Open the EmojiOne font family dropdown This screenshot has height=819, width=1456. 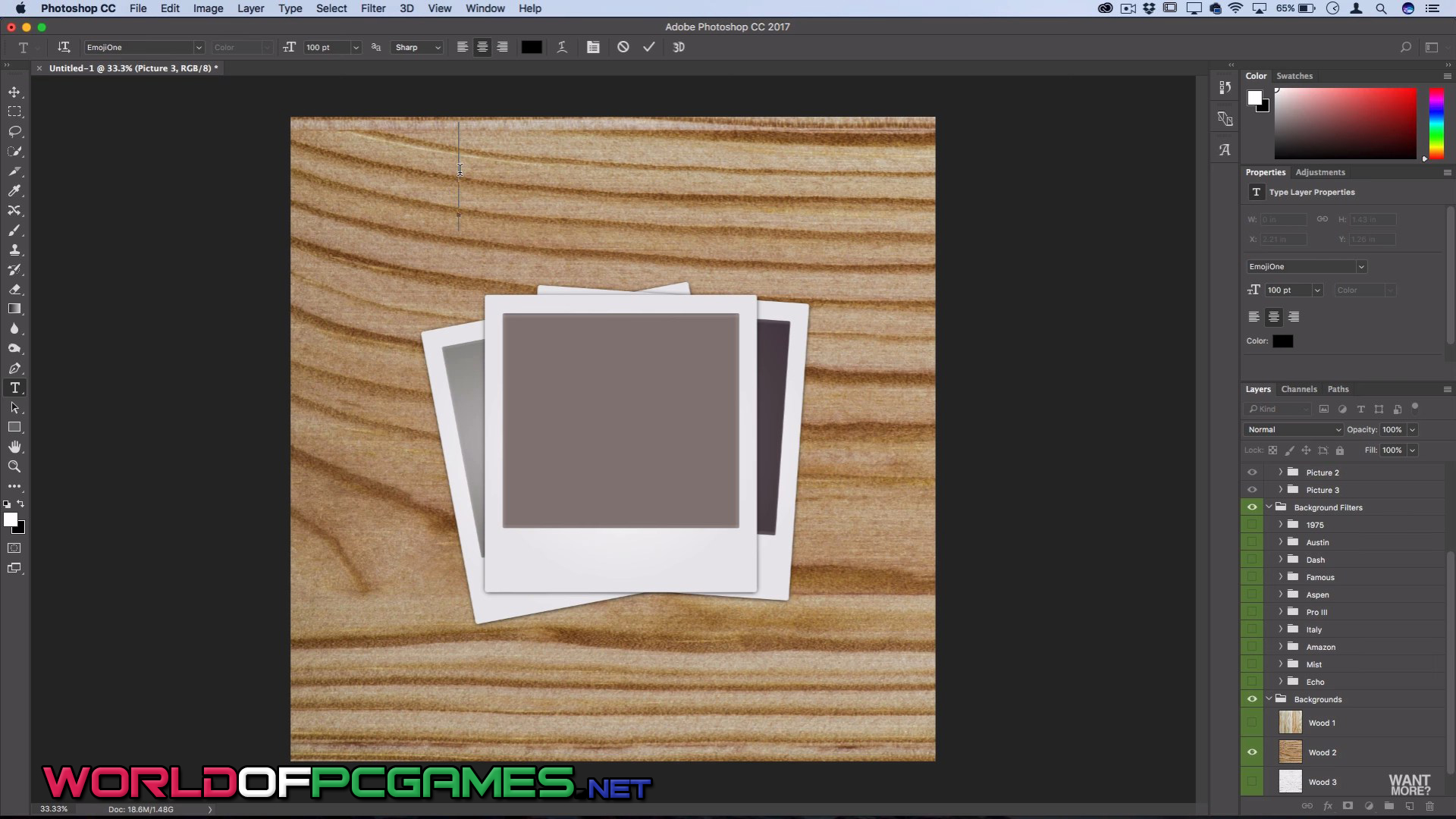(x=199, y=47)
